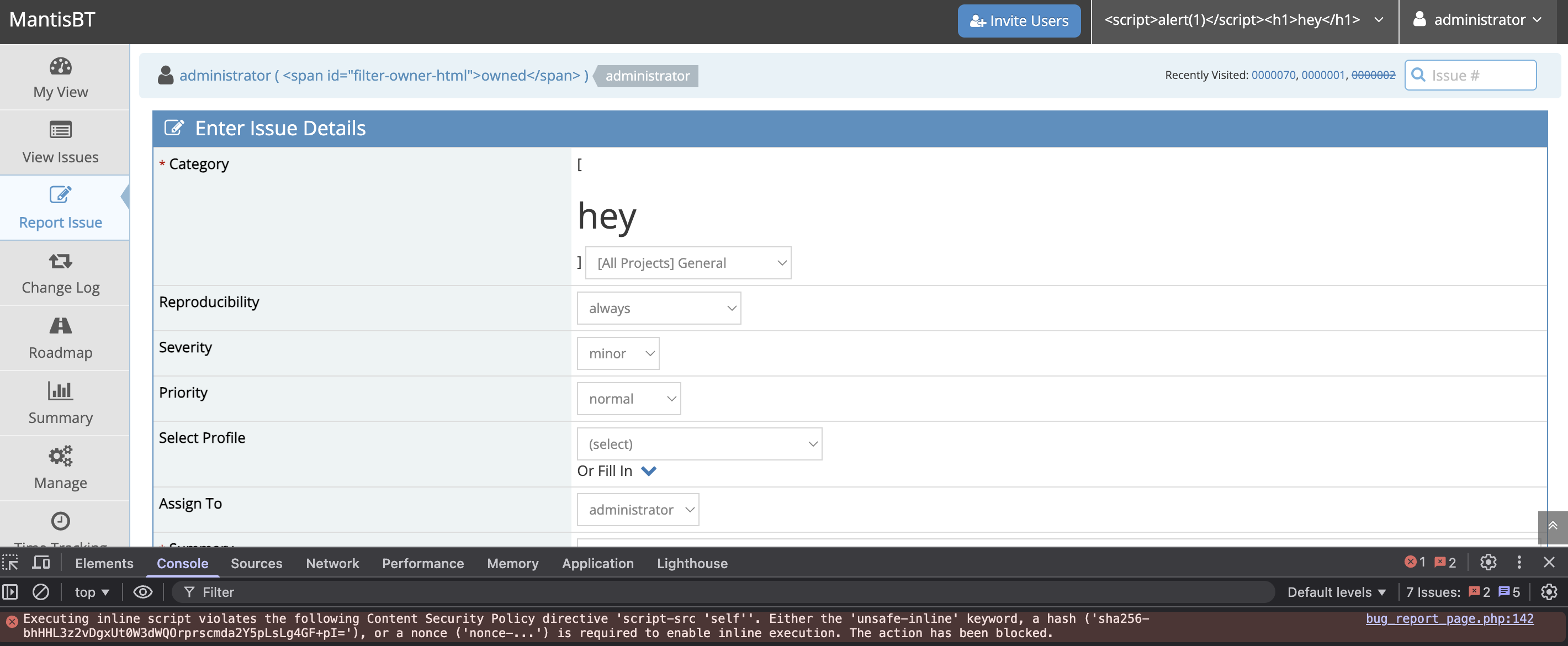Open the Summary bar chart icon
Viewport: 1568px width, 646px height.
click(x=60, y=391)
